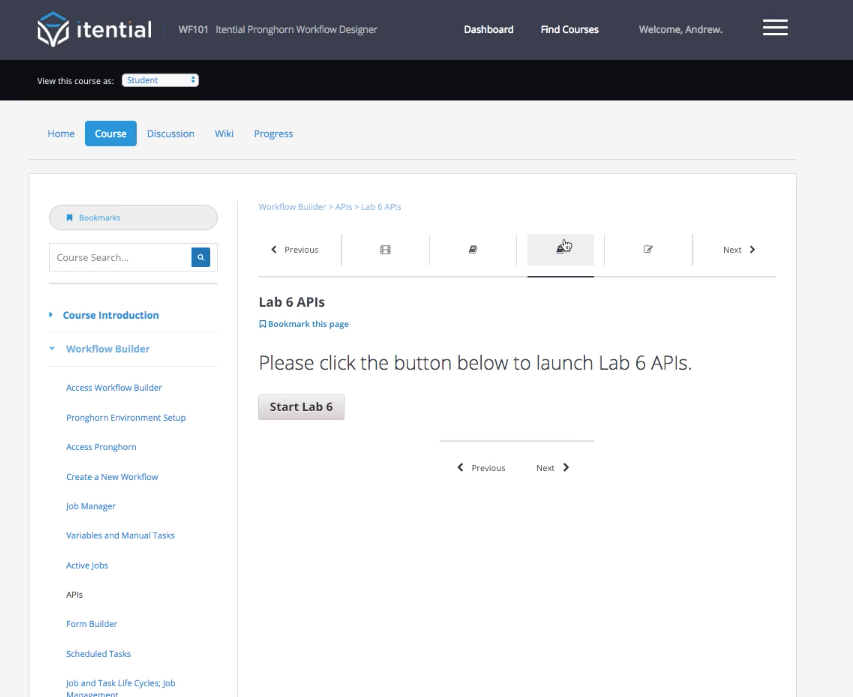This screenshot has height=697, width=853.
Task: Open the Find Courses link
Action: tap(569, 30)
